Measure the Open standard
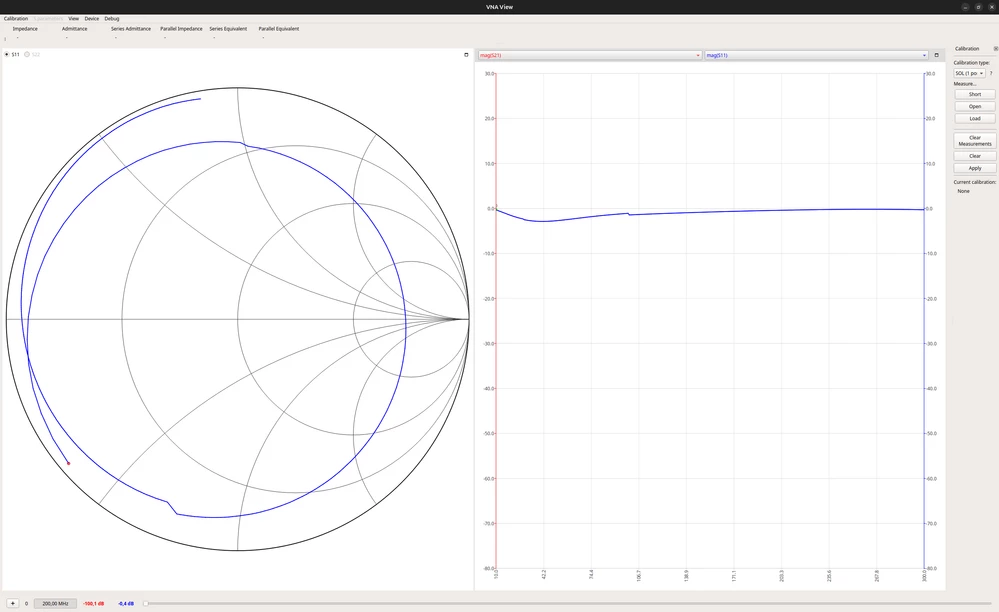The image size is (999, 612). click(975, 106)
